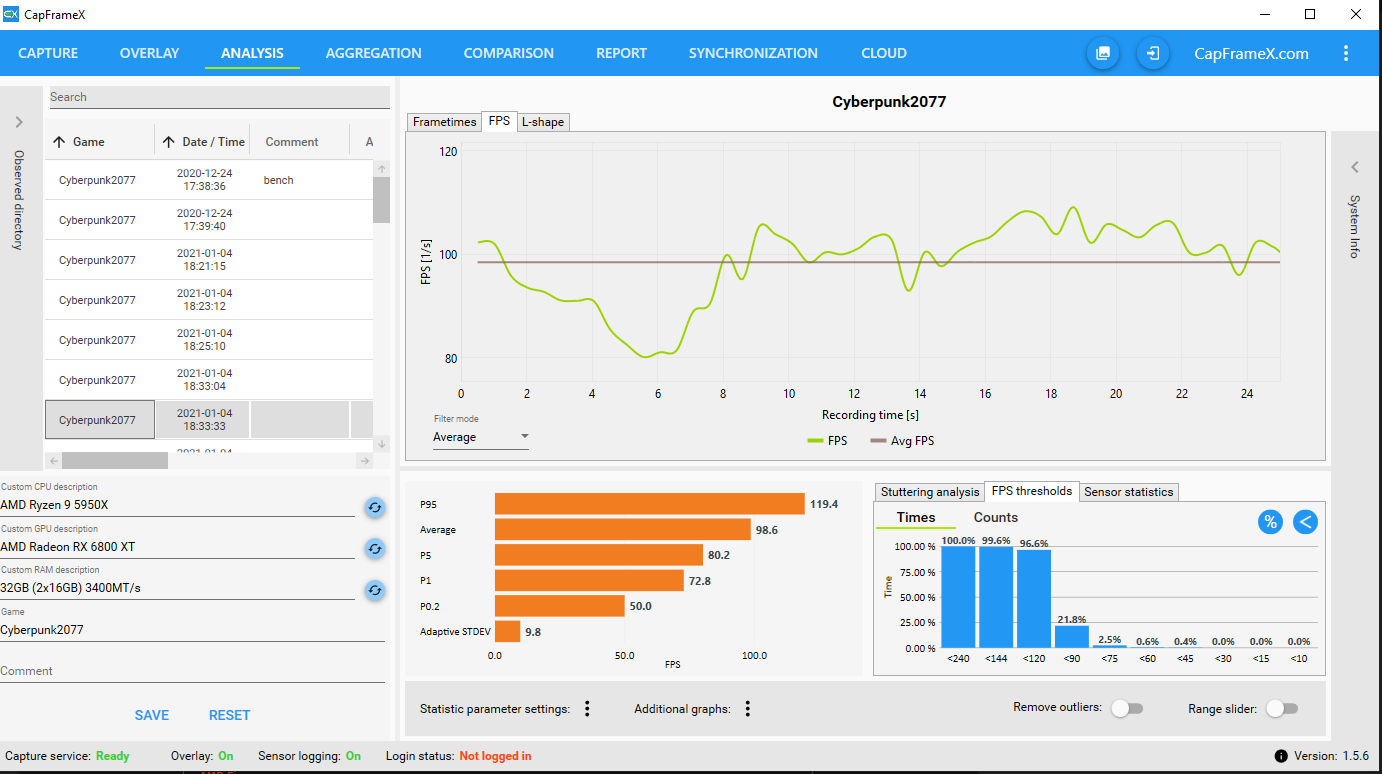The image size is (1382, 774).
Task: Click the list scroll-right arrow
Action: click(365, 461)
